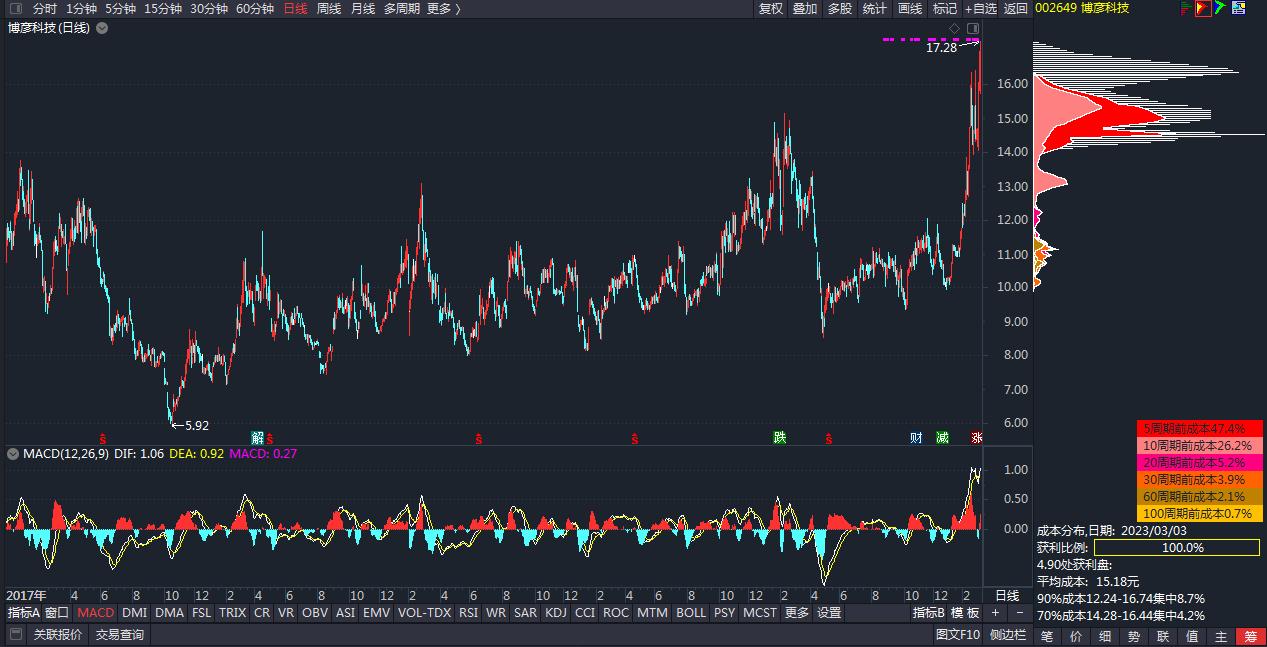Image resolution: width=1267 pixels, height=647 pixels.
Task: Click the blue panel icon at top right
Action: click(x=1239, y=9)
